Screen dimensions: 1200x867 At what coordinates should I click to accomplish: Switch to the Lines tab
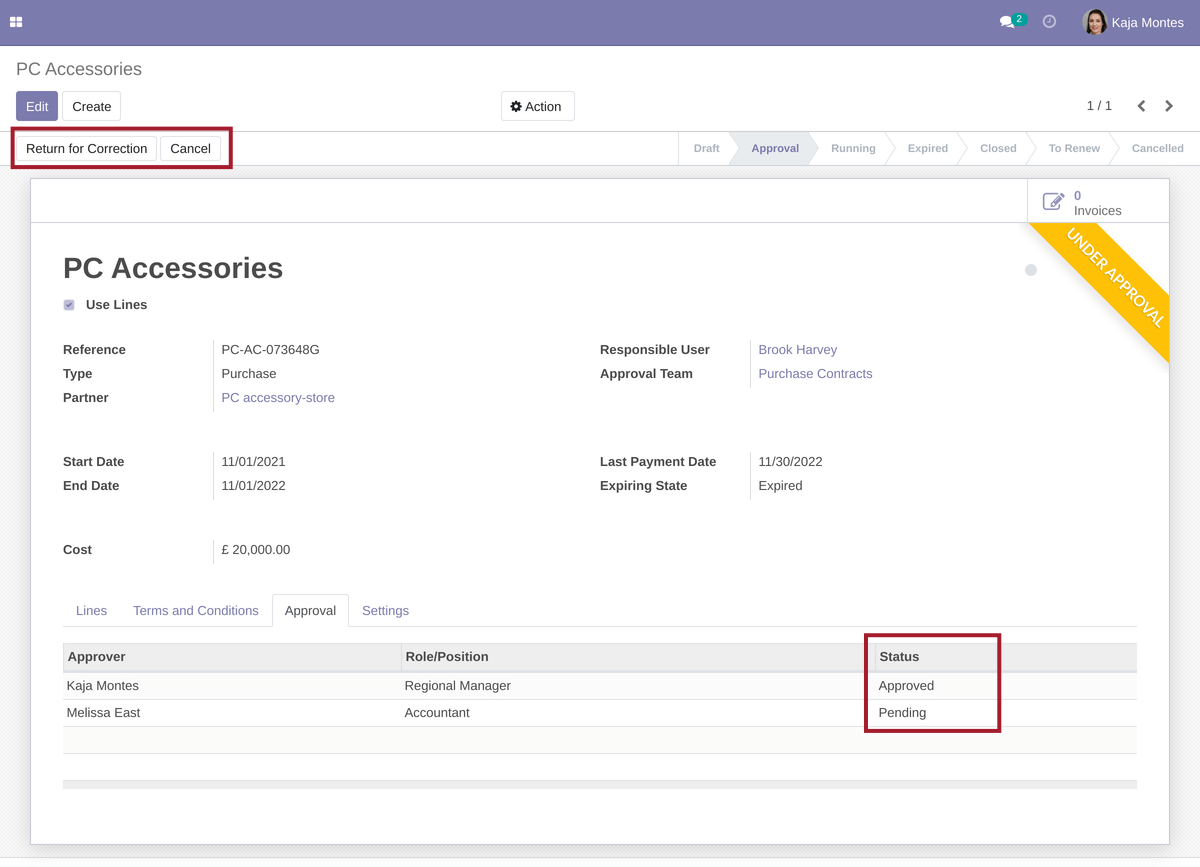coord(91,611)
